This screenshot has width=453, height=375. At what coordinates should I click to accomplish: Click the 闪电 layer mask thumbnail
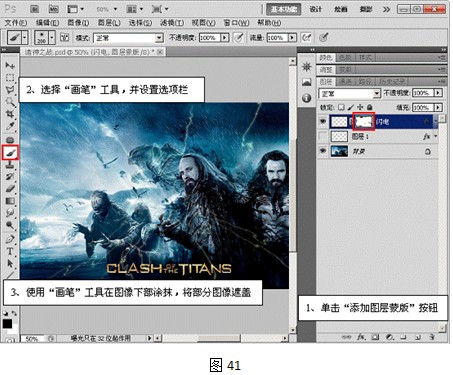coord(364,122)
